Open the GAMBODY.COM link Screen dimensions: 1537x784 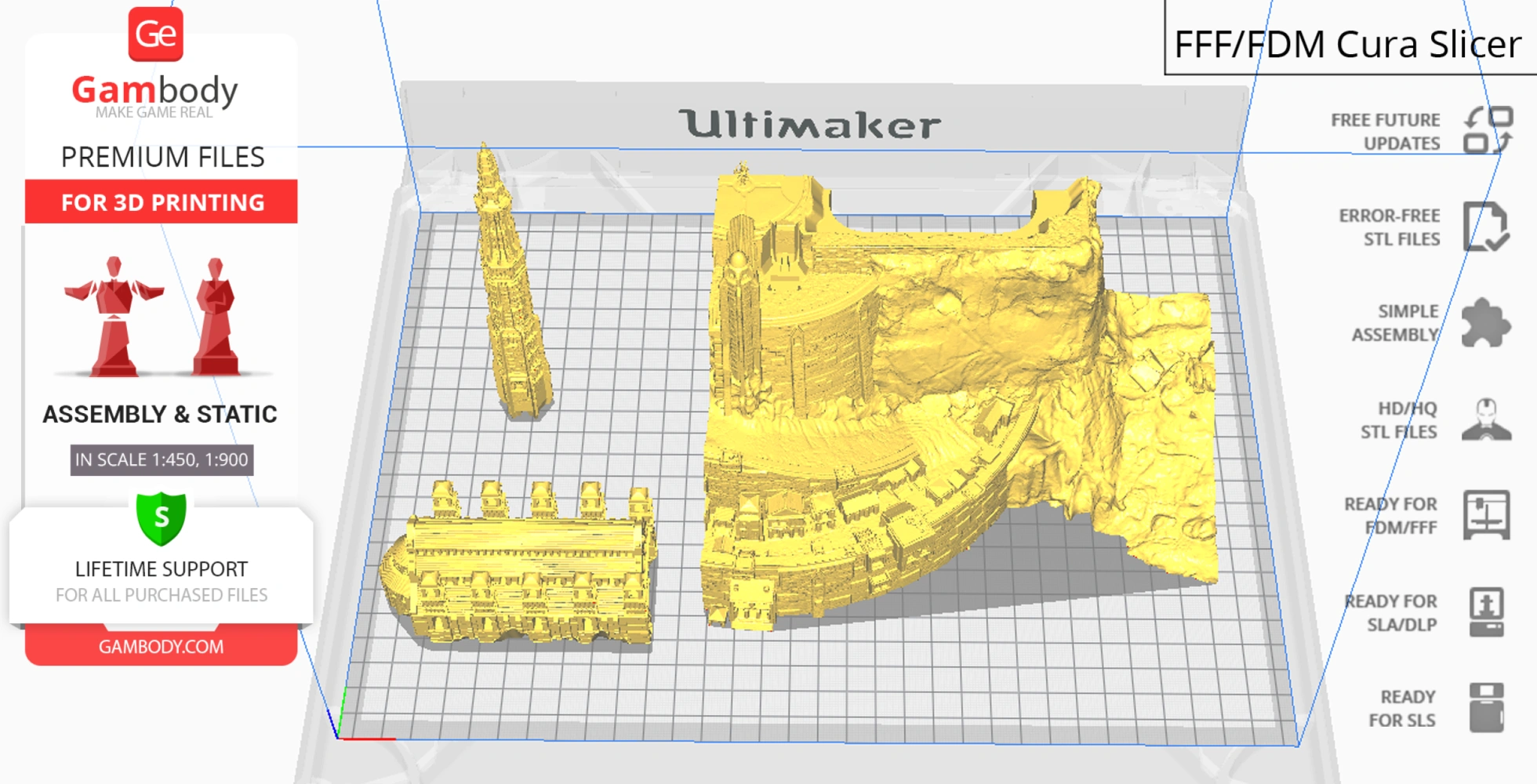[x=160, y=645]
